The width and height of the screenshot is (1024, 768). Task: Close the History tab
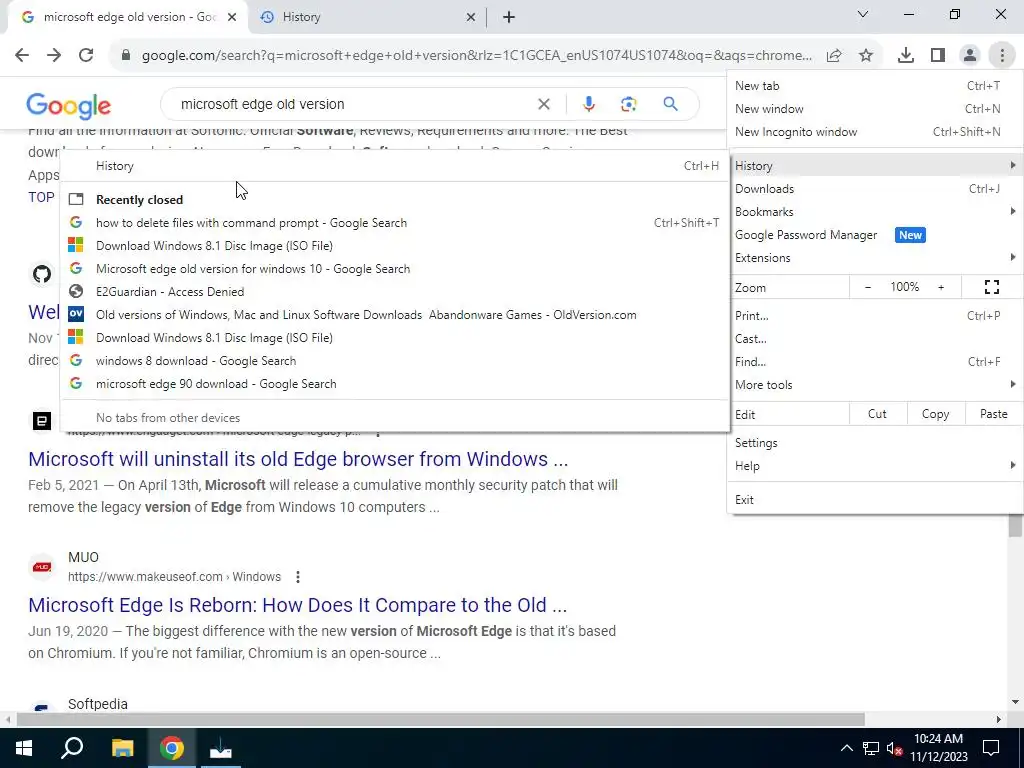point(471,17)
